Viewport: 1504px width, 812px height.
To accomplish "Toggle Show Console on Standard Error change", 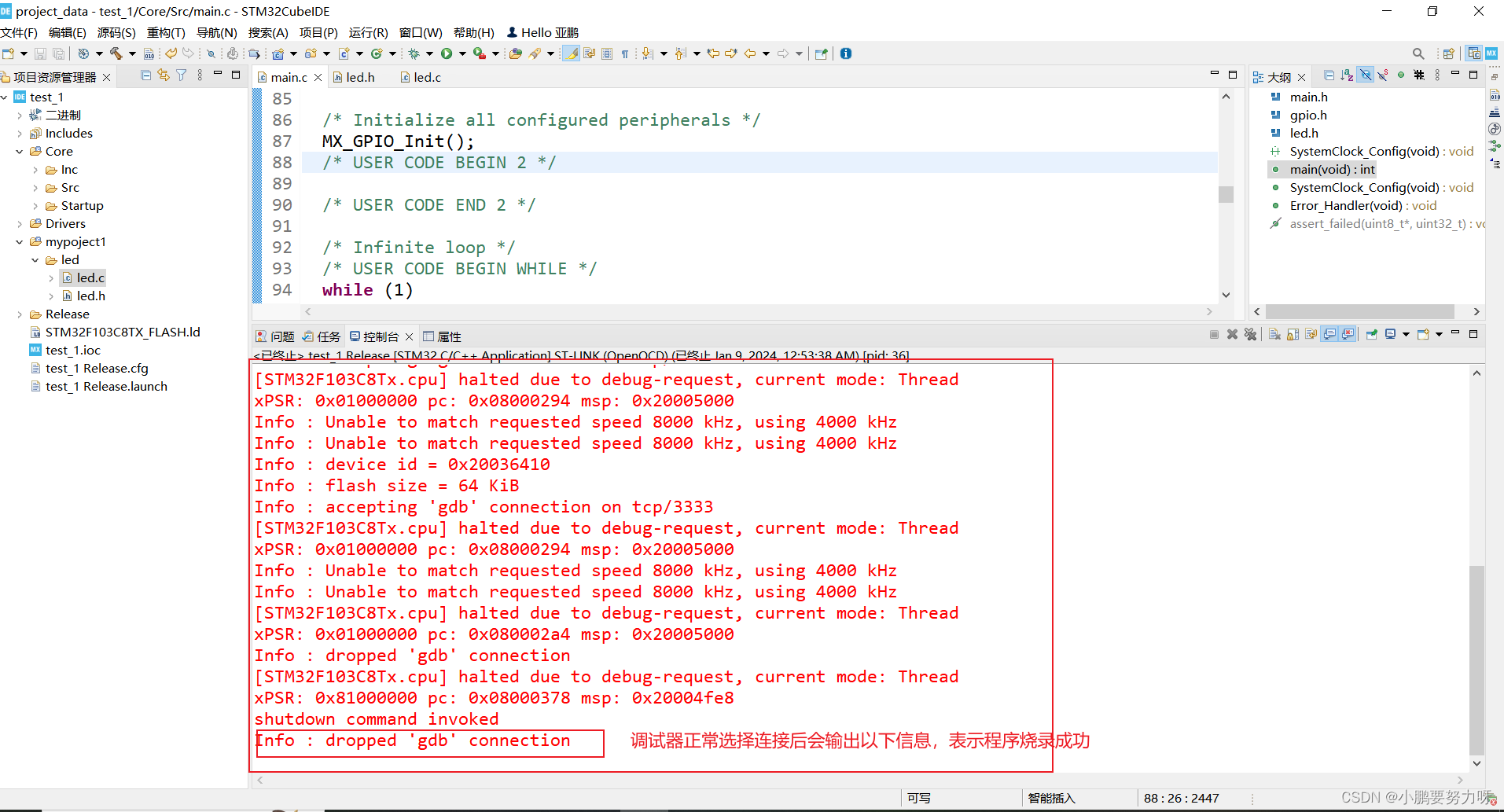I will [1348, 334].
